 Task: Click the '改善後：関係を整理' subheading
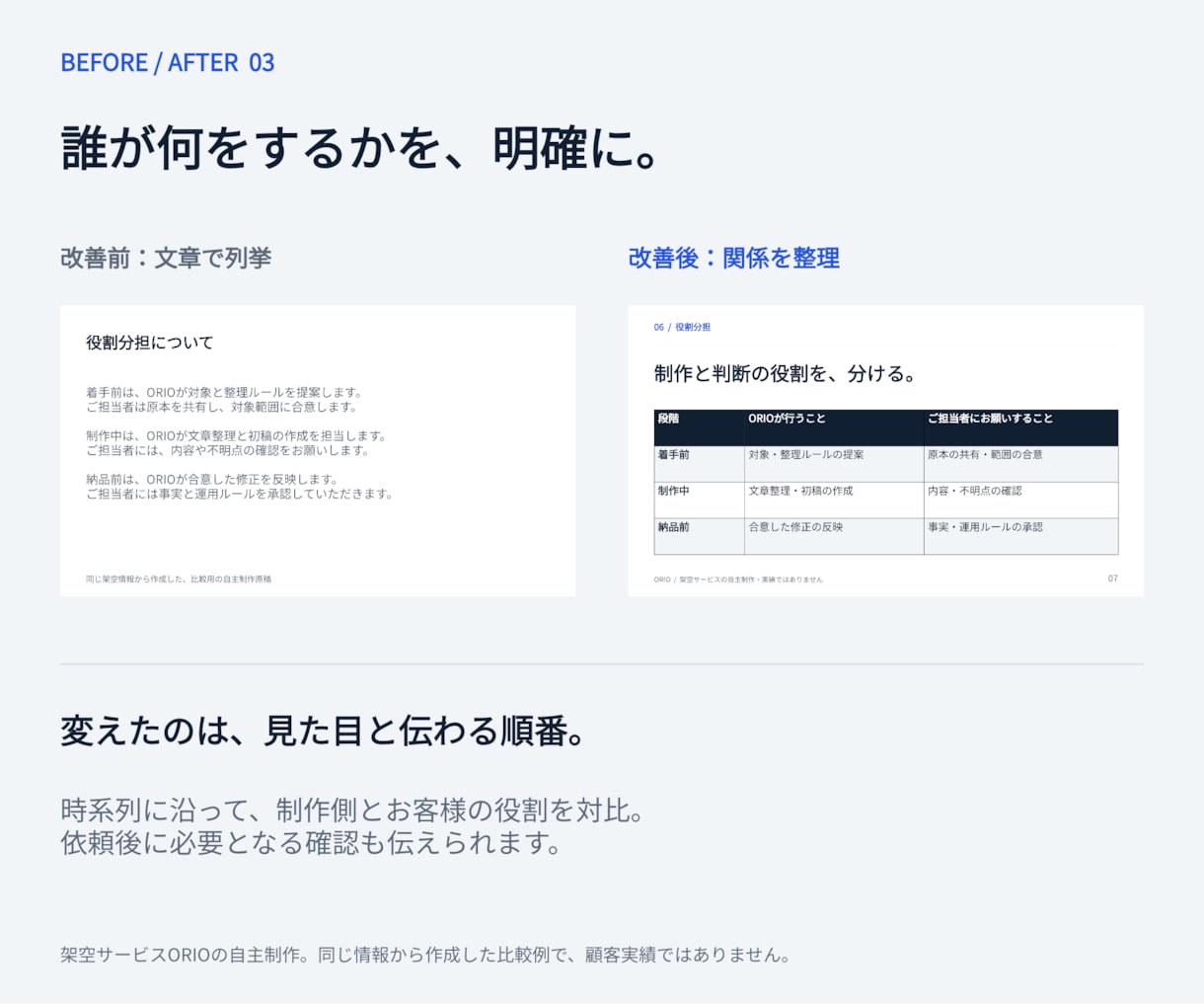point(734,258)
